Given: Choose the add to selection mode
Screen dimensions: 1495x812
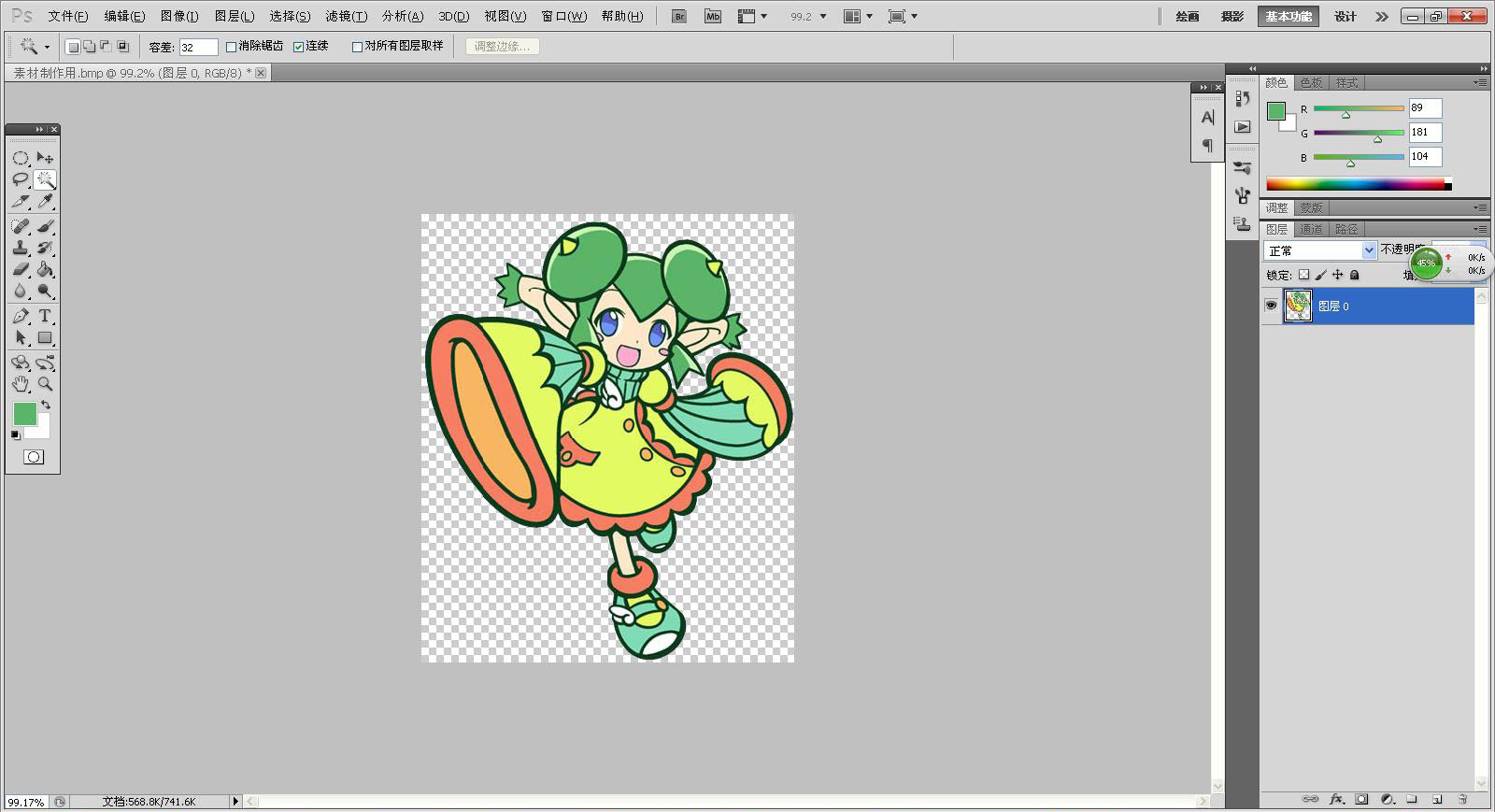Looking at the screenshot, I should click(89, 47).
